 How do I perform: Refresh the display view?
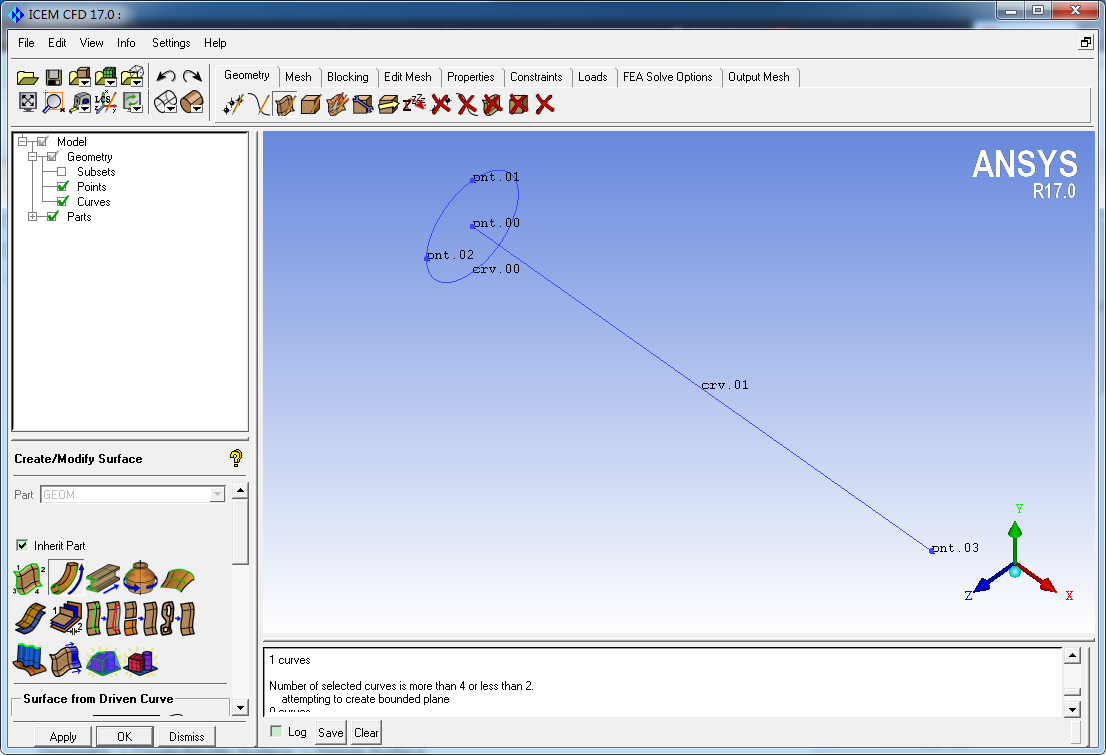[133, 102]
